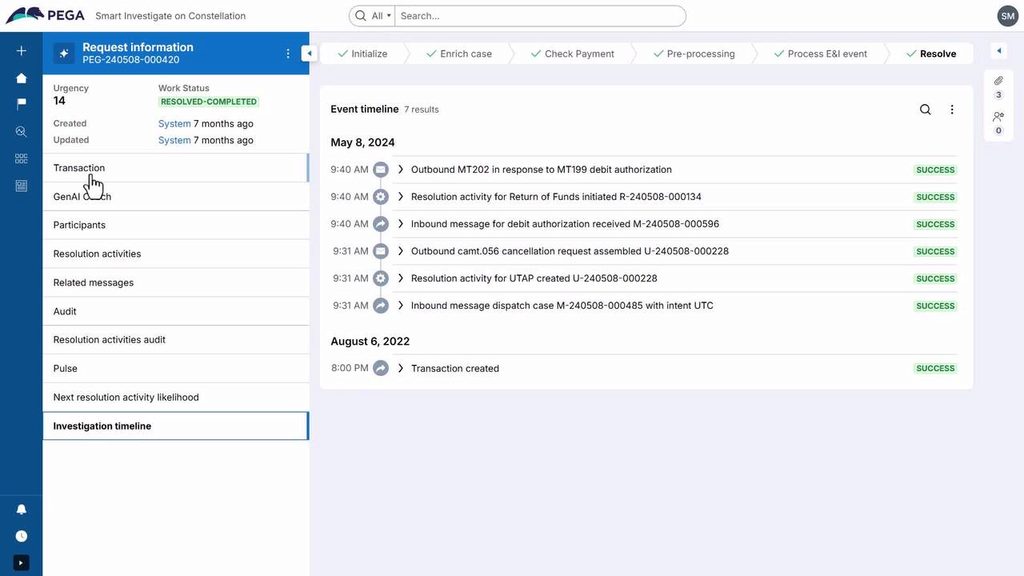The image size is (1024, 576).
Task: Collapse the left case summary panel
Action: point(309,54)
